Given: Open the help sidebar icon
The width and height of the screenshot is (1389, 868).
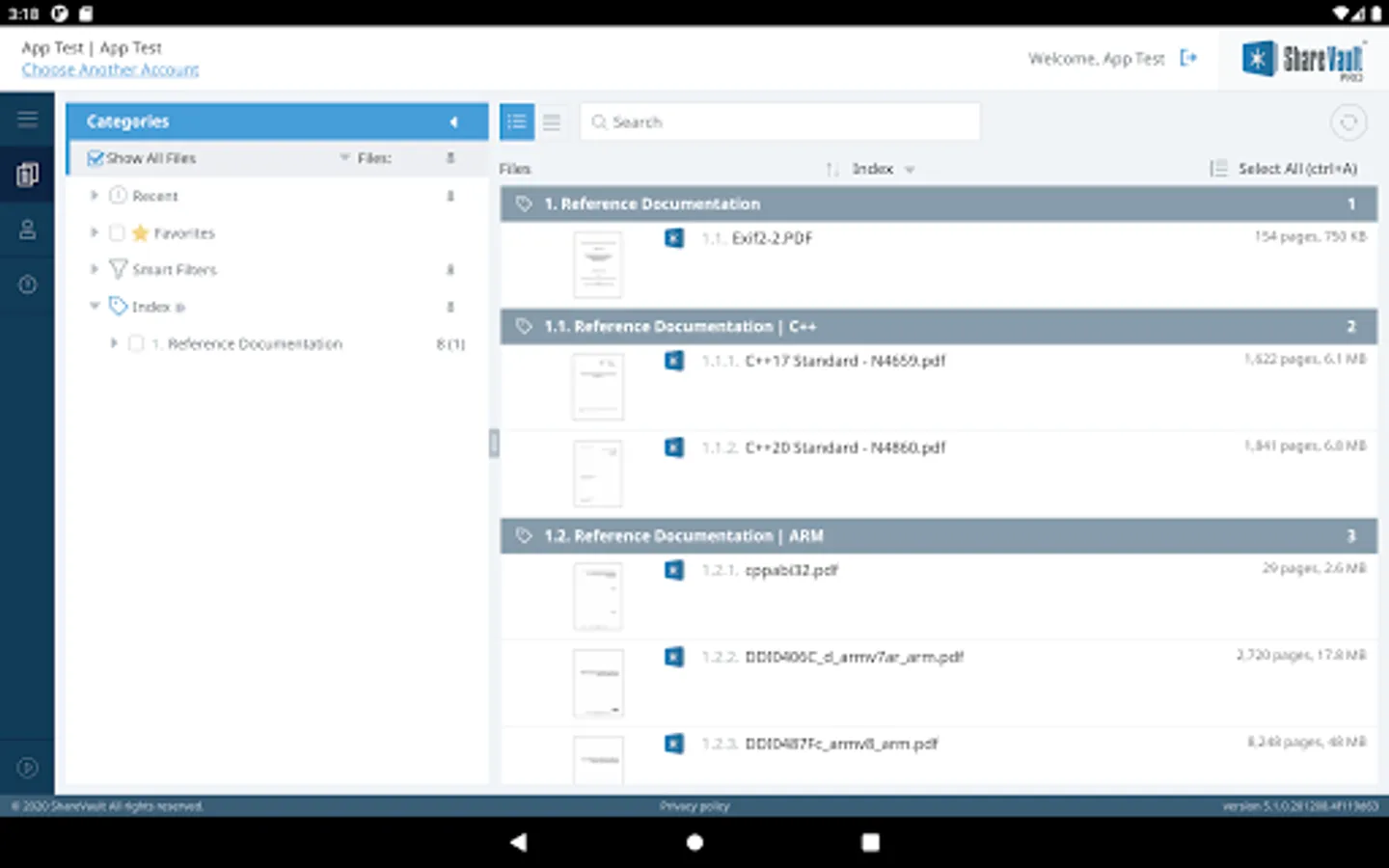Looking at the screenshot, I should [27, 285].
